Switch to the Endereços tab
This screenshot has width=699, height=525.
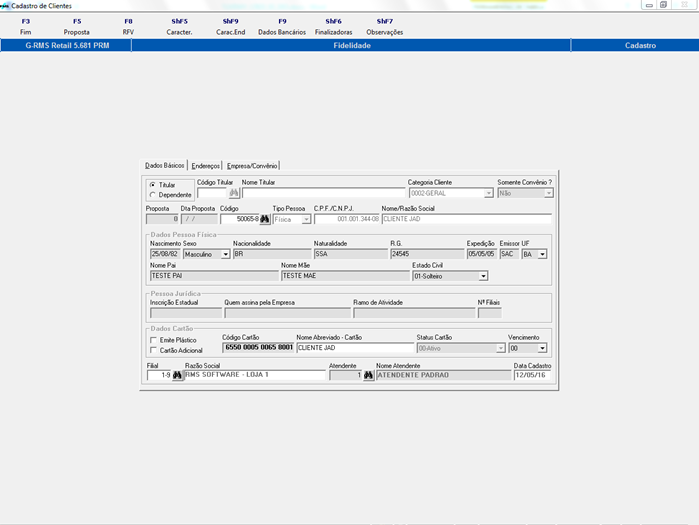point(206,166)
